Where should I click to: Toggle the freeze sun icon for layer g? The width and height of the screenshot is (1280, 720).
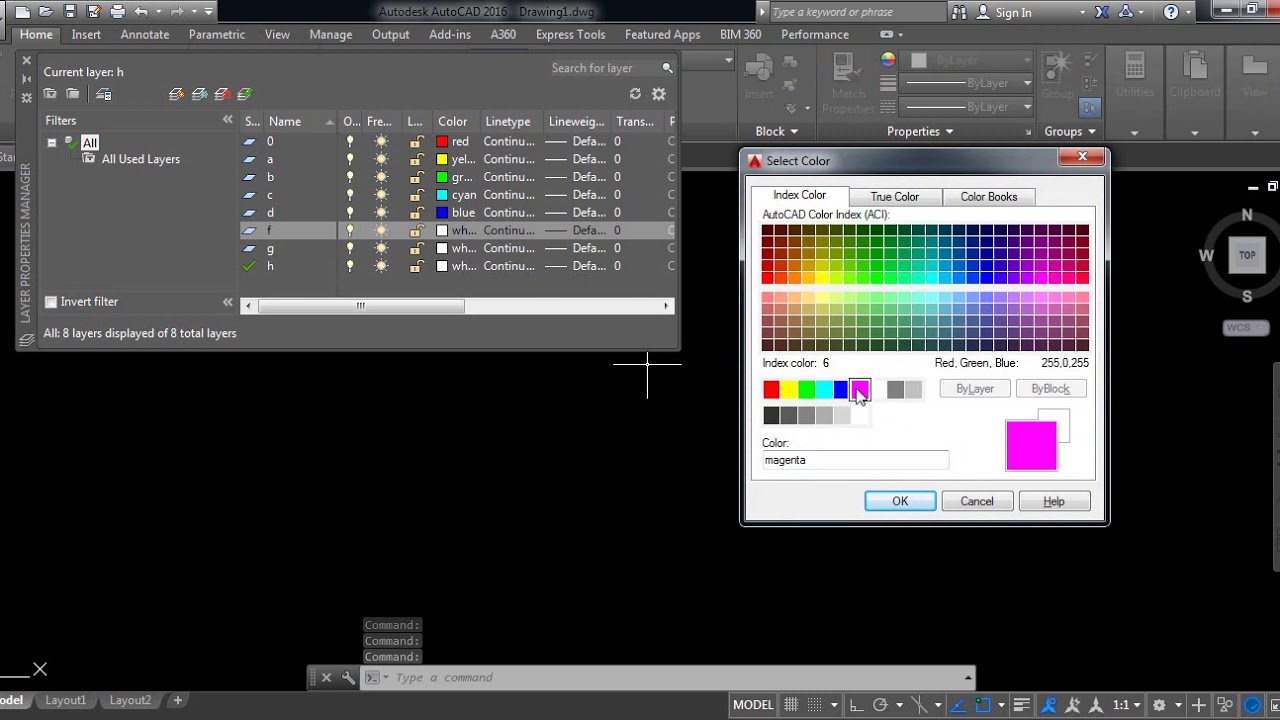tap(381, 248)
